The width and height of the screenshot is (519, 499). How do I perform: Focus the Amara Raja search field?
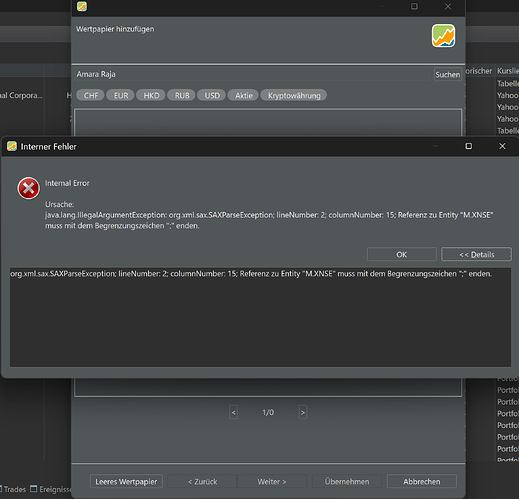click(x=253, y=74)
